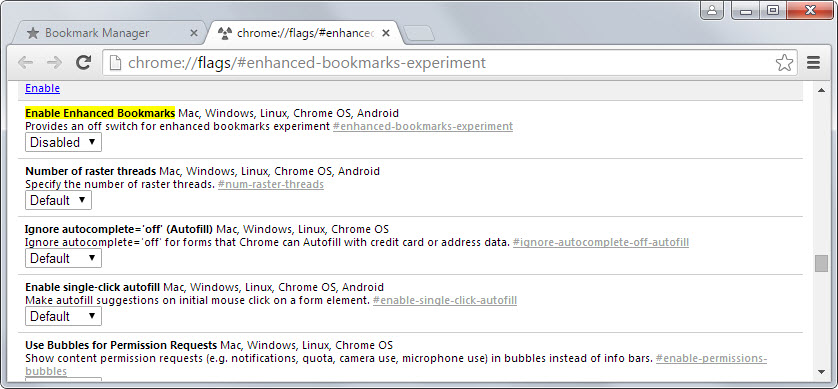Open the Enhanced Bookmarks Disabled dropdown
The width and height of the screenshot is (838, 389).
point(63,143)
